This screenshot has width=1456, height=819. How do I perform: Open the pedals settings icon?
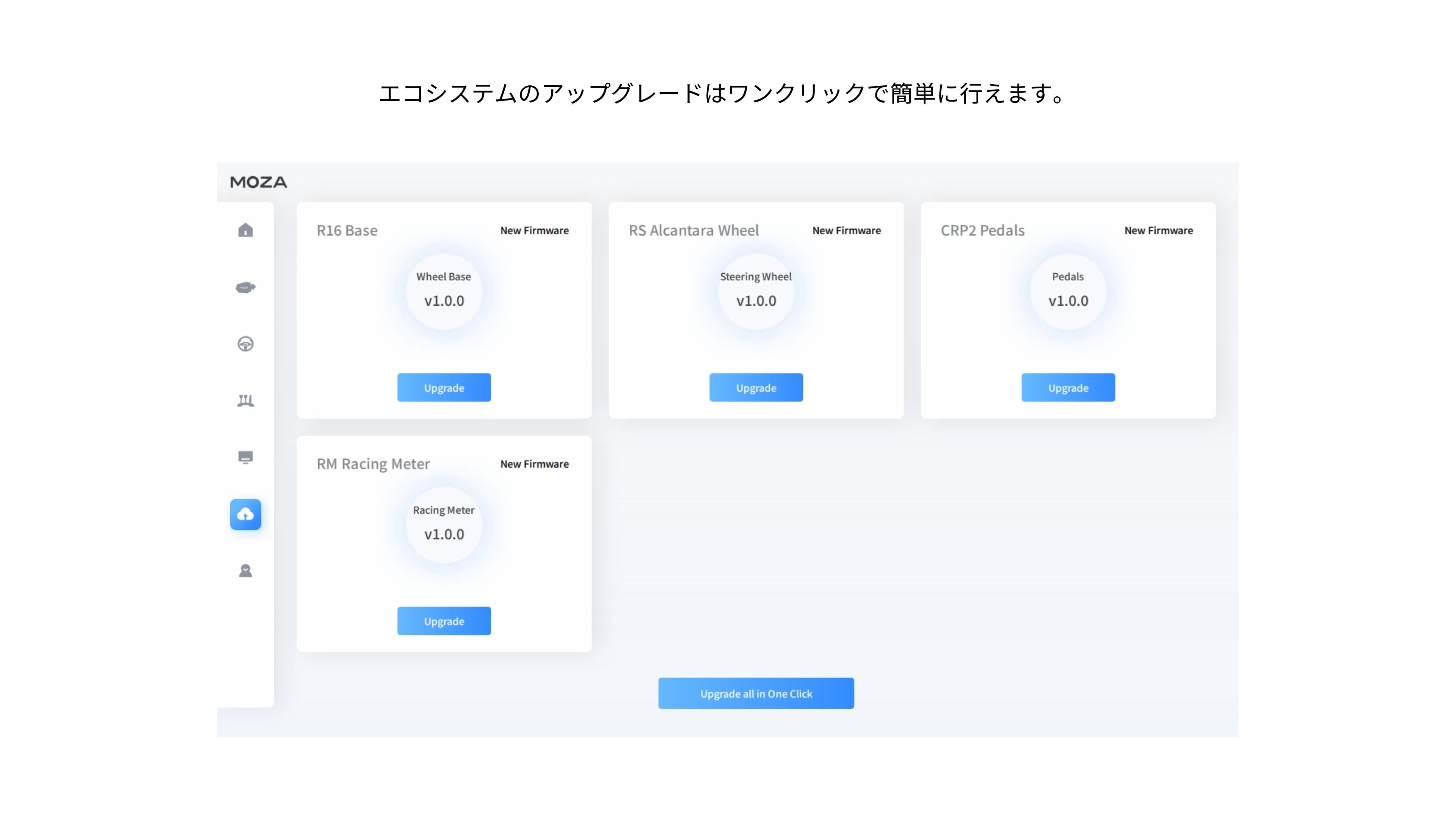click(x=245, y=401)
